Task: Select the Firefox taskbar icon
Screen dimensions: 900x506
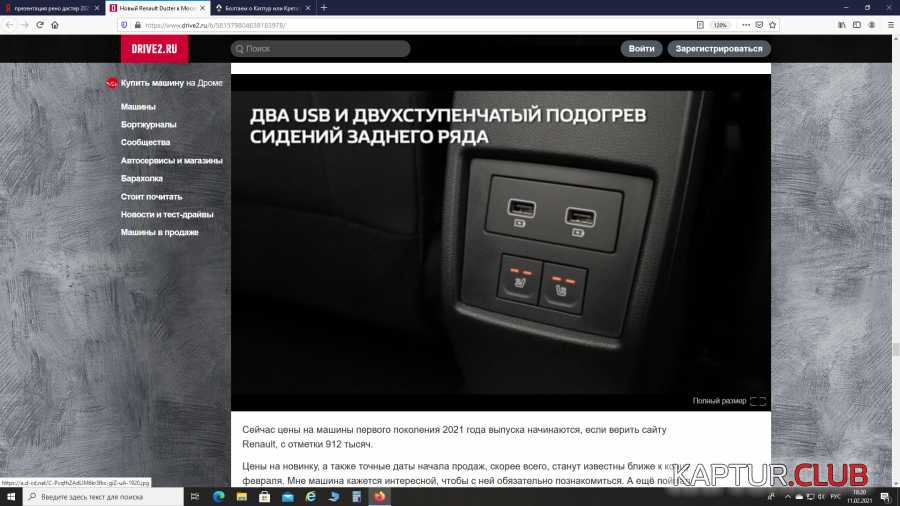Action: [x=379, y=497]
